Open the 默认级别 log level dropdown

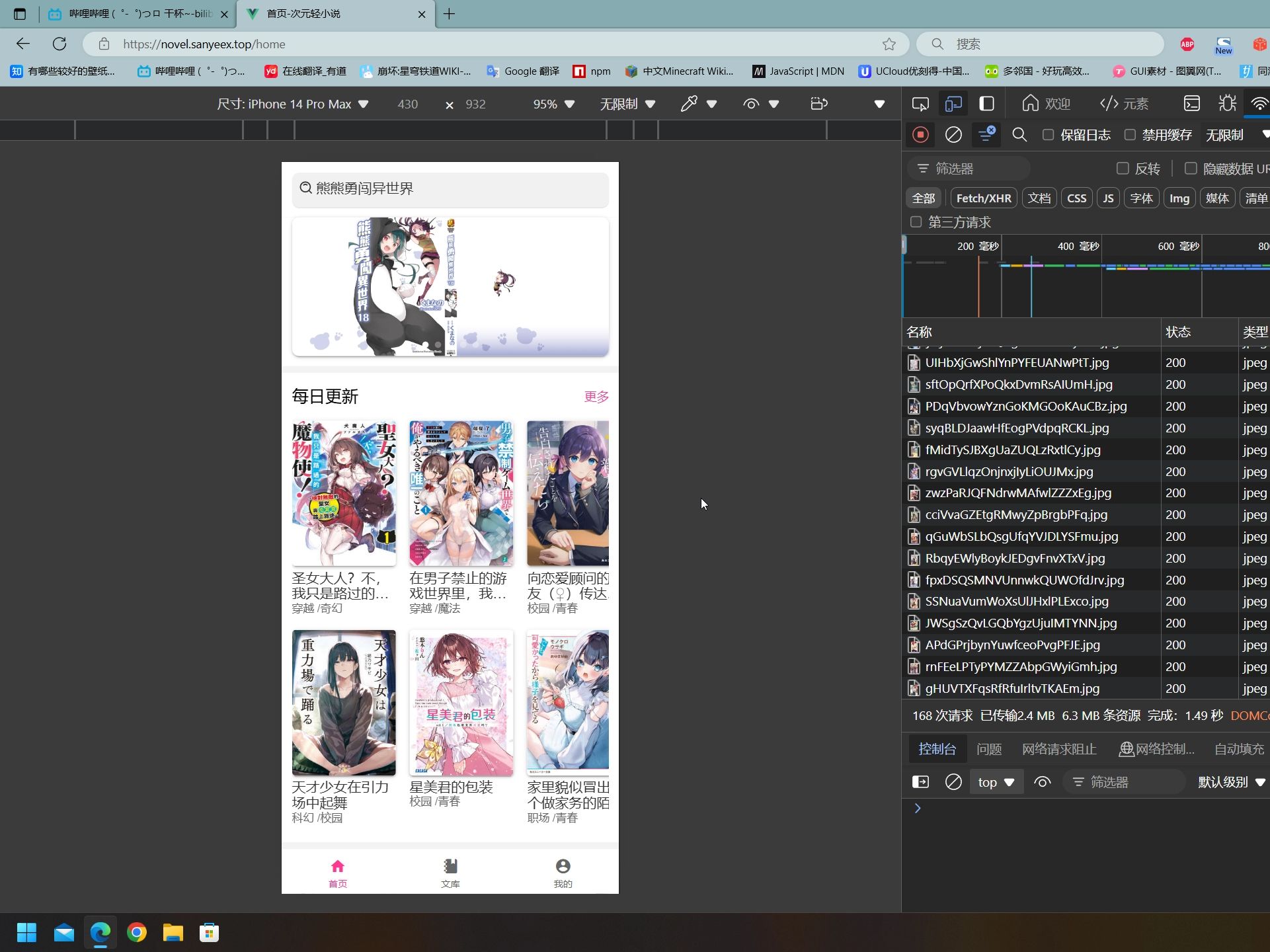(x=1232, y=782)
